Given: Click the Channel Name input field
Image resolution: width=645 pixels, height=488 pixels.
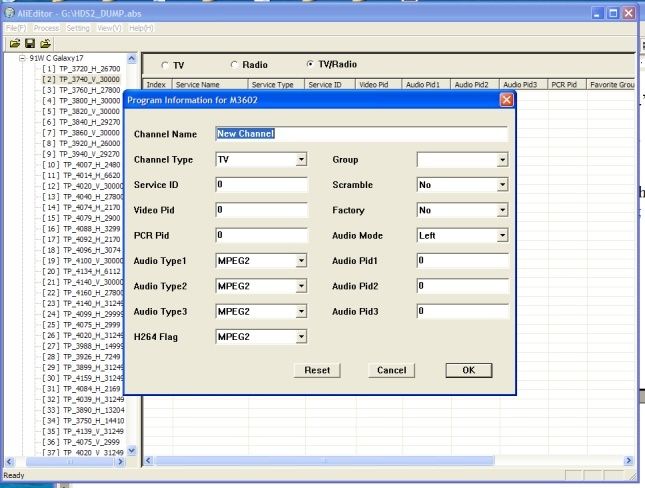Looking at the screenshot, I should (x=361, y=134).
